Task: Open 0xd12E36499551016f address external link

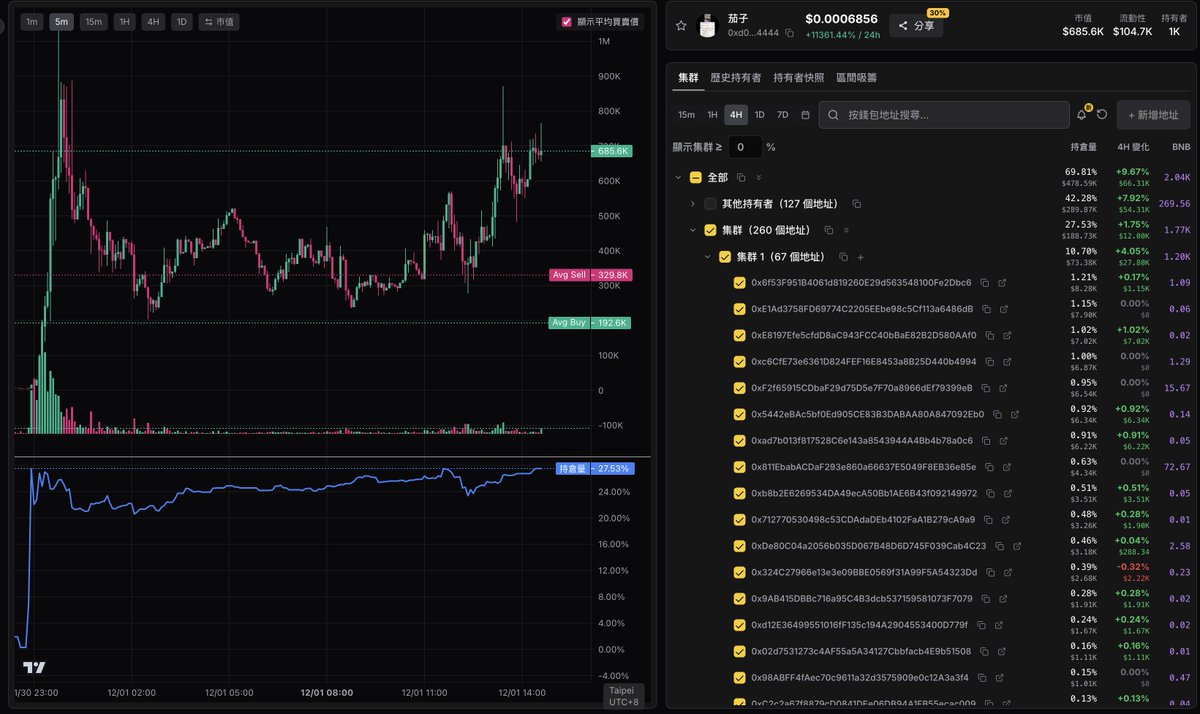Action: point(999,625)
